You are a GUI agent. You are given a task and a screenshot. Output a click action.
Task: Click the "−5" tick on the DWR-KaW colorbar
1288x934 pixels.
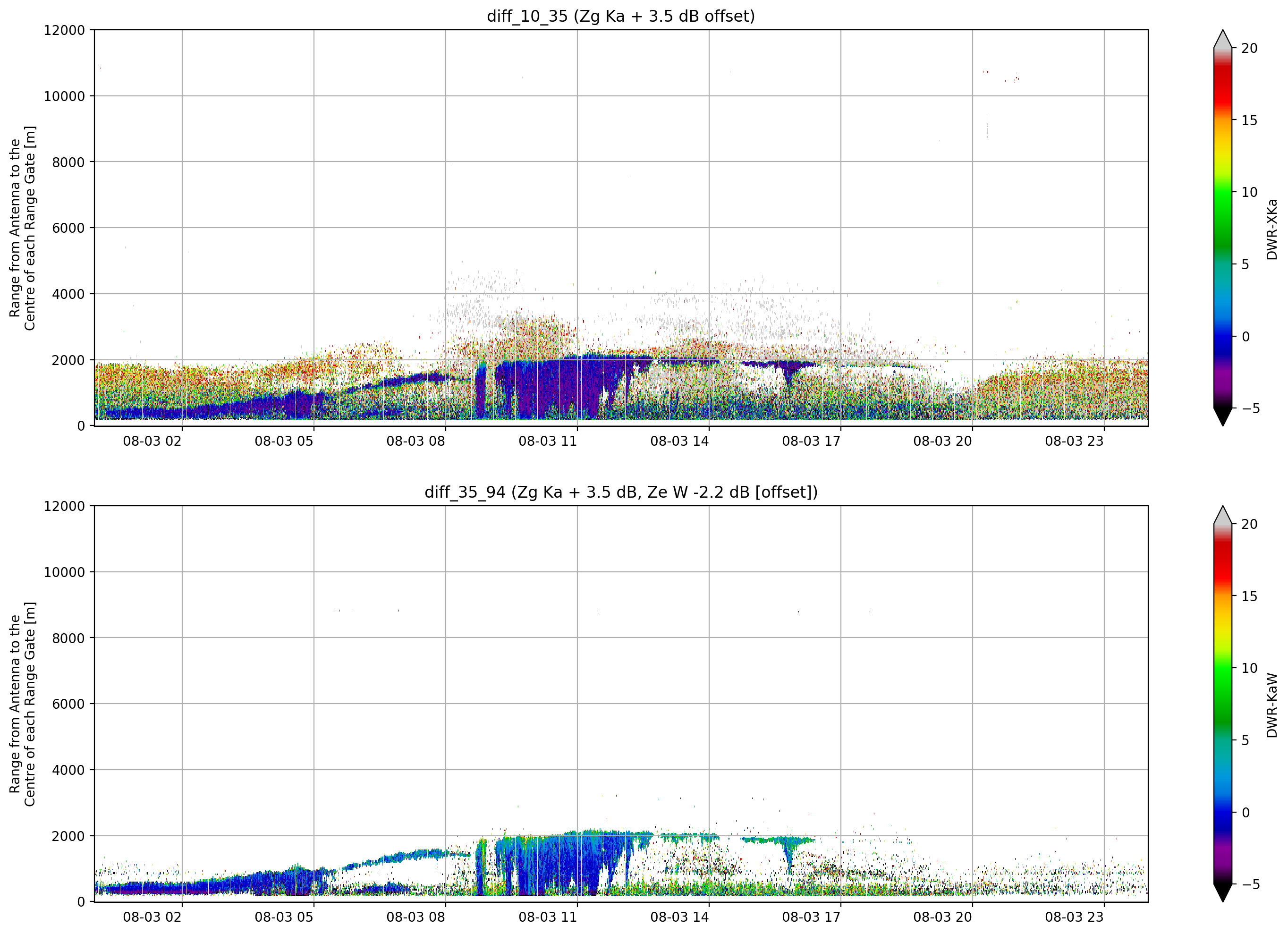(1251, 884)
